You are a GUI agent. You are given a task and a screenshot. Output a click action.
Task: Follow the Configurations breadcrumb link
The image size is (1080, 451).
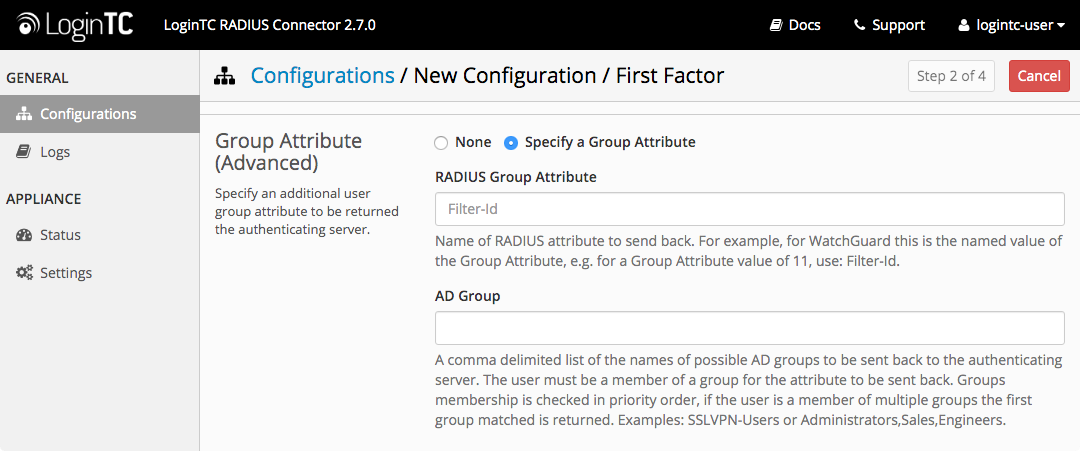pyautogui.click(x=322, y=75)
